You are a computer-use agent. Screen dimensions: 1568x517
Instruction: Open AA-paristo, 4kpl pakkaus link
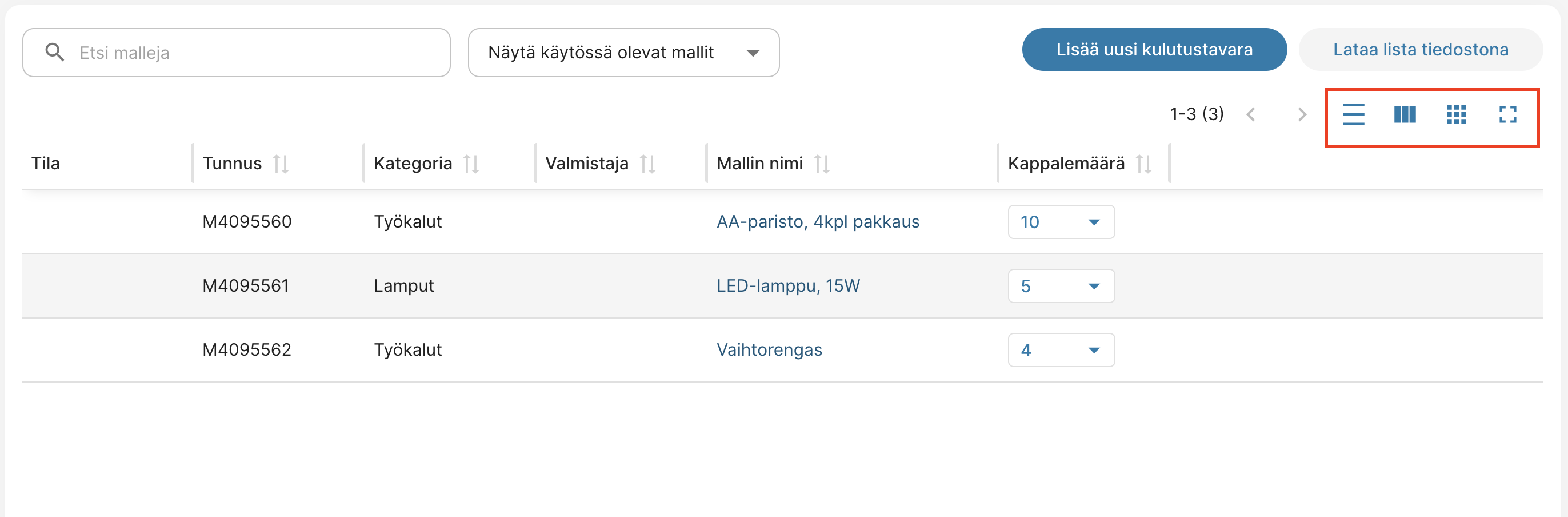(818, 222)
